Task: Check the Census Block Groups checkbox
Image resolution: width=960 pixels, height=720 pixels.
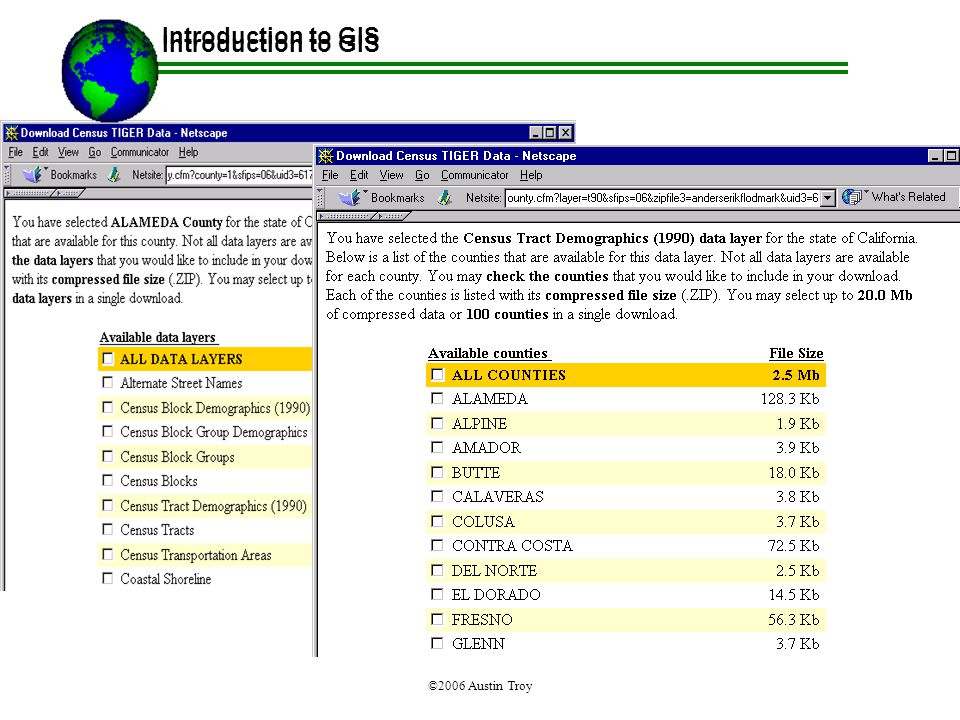Action: pyautogui.click(x=108, y=456)
